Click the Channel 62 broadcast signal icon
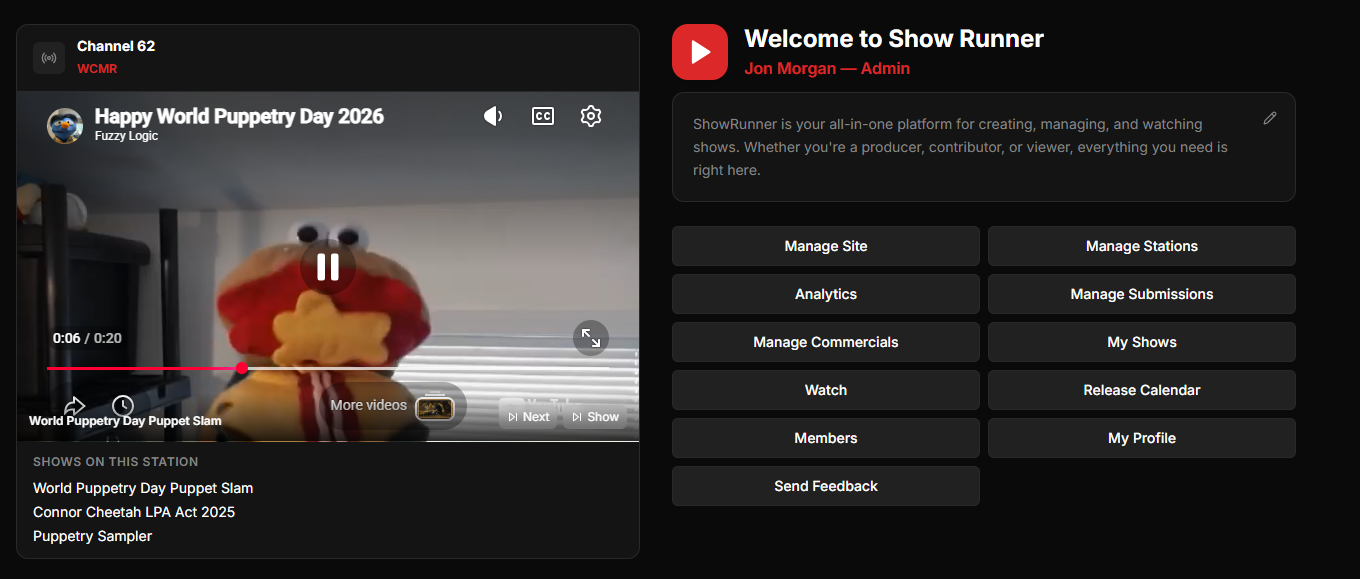This screenshot has width=1360, height=579. [49, 58]
